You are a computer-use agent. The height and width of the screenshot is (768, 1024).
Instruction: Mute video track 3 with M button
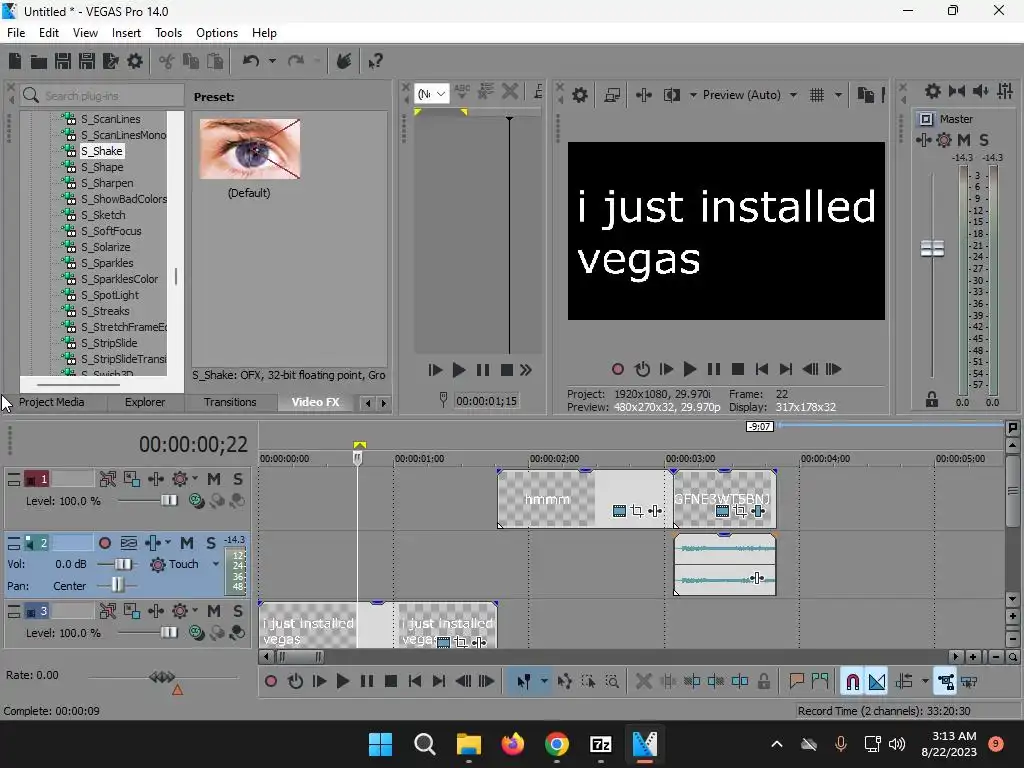click(x=214, y=611)
